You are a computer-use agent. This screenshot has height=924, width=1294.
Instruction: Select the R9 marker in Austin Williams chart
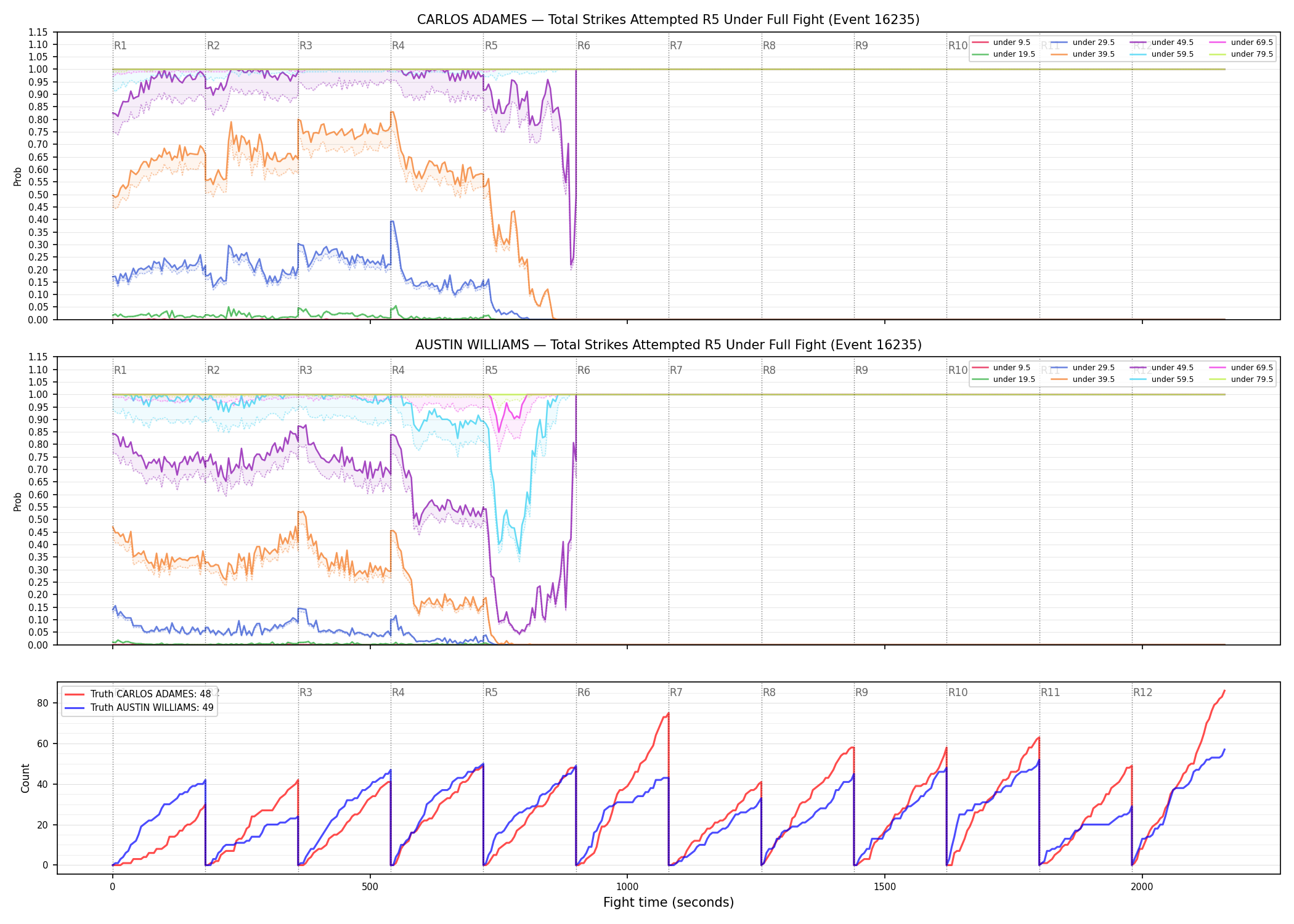(861, 370)
